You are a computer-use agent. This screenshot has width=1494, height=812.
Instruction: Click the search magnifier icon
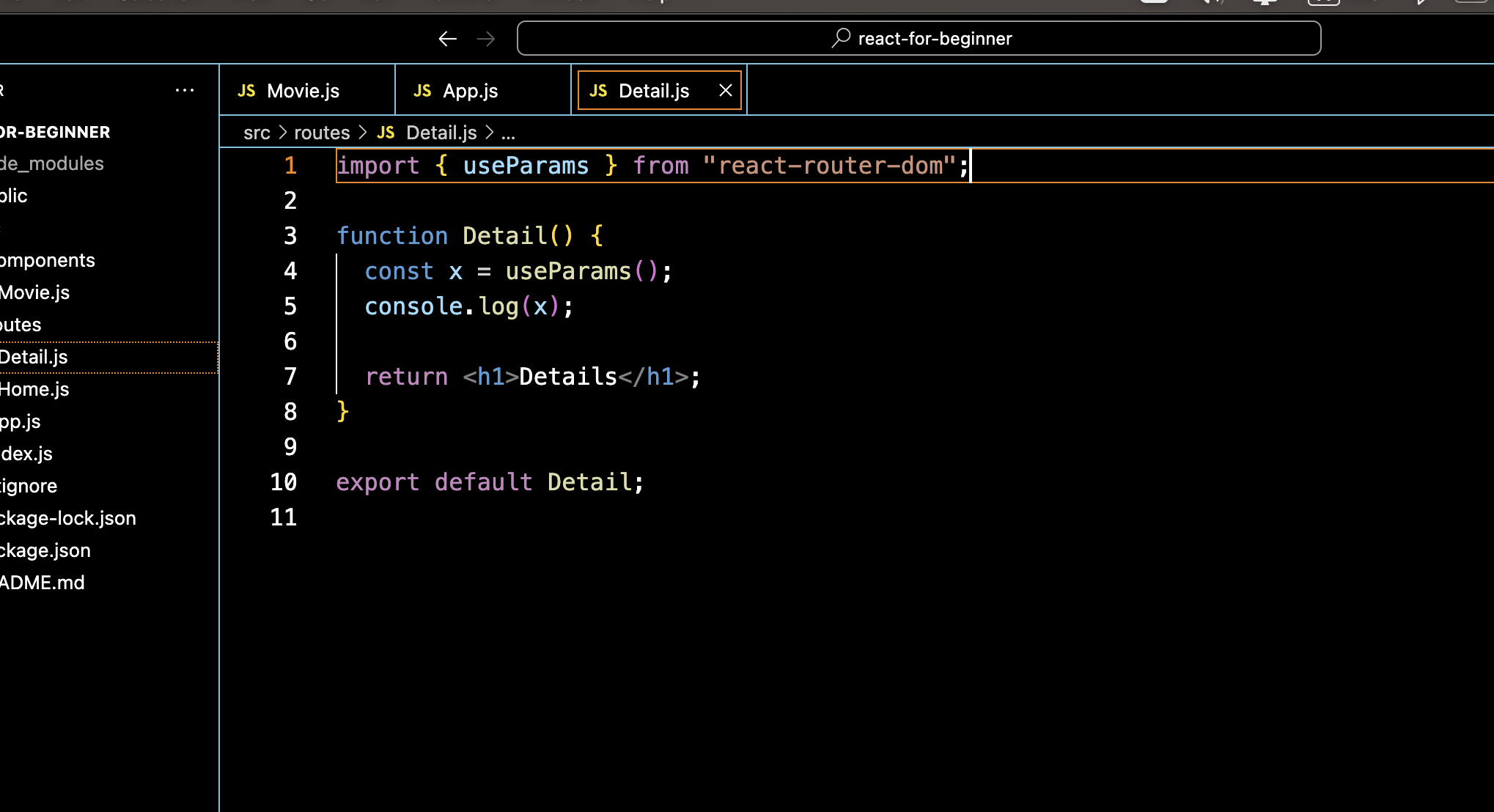(841, 37)
